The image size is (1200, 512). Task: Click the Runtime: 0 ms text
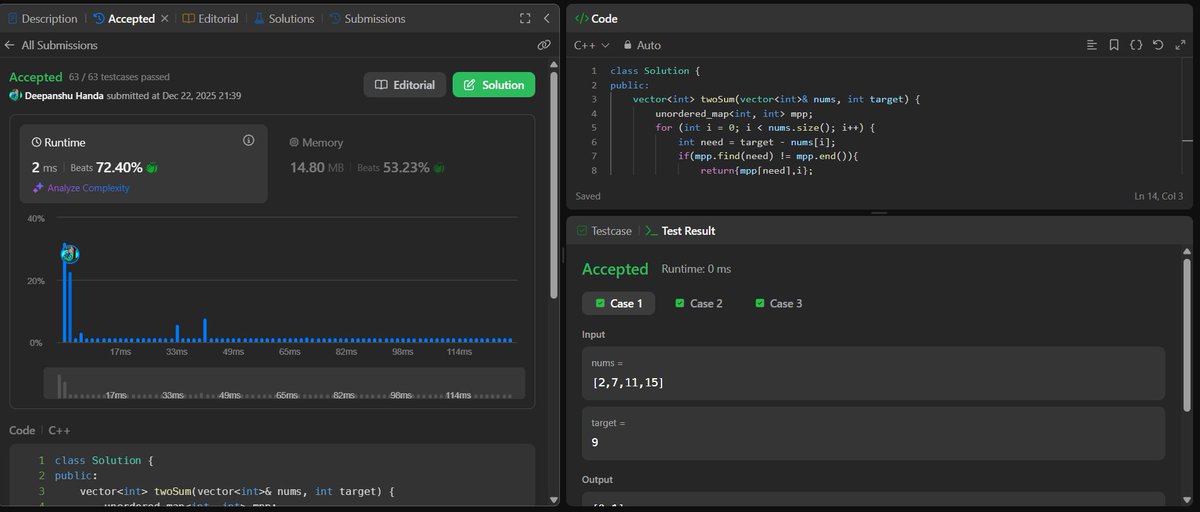coord(696,269)
